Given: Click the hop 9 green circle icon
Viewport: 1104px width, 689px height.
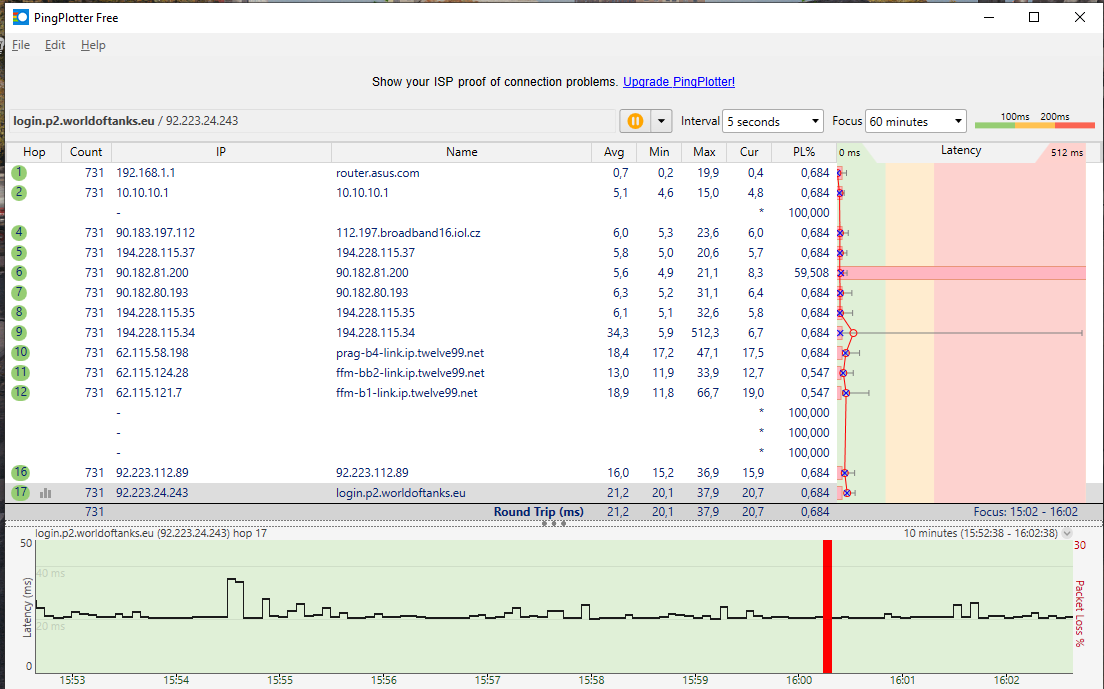Looking at the screenshot, I should [x=19, y=333].
